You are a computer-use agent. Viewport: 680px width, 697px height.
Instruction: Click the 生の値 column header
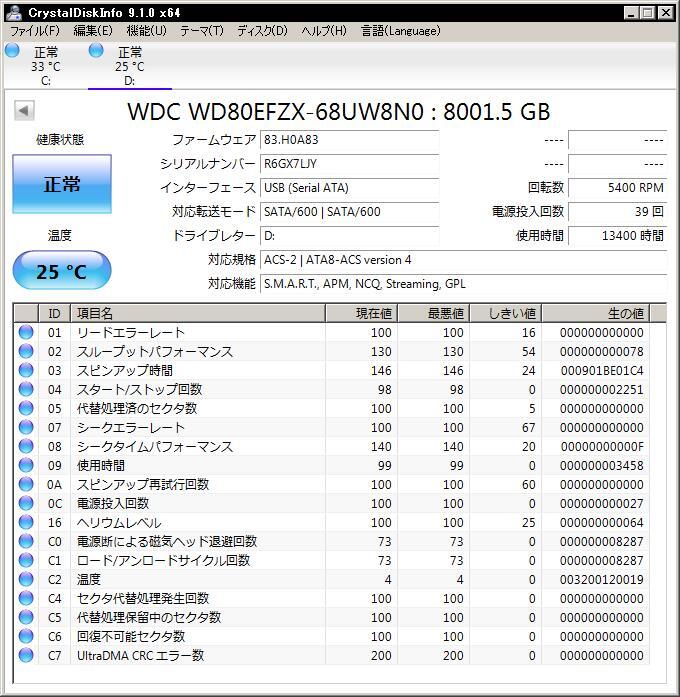596,313
